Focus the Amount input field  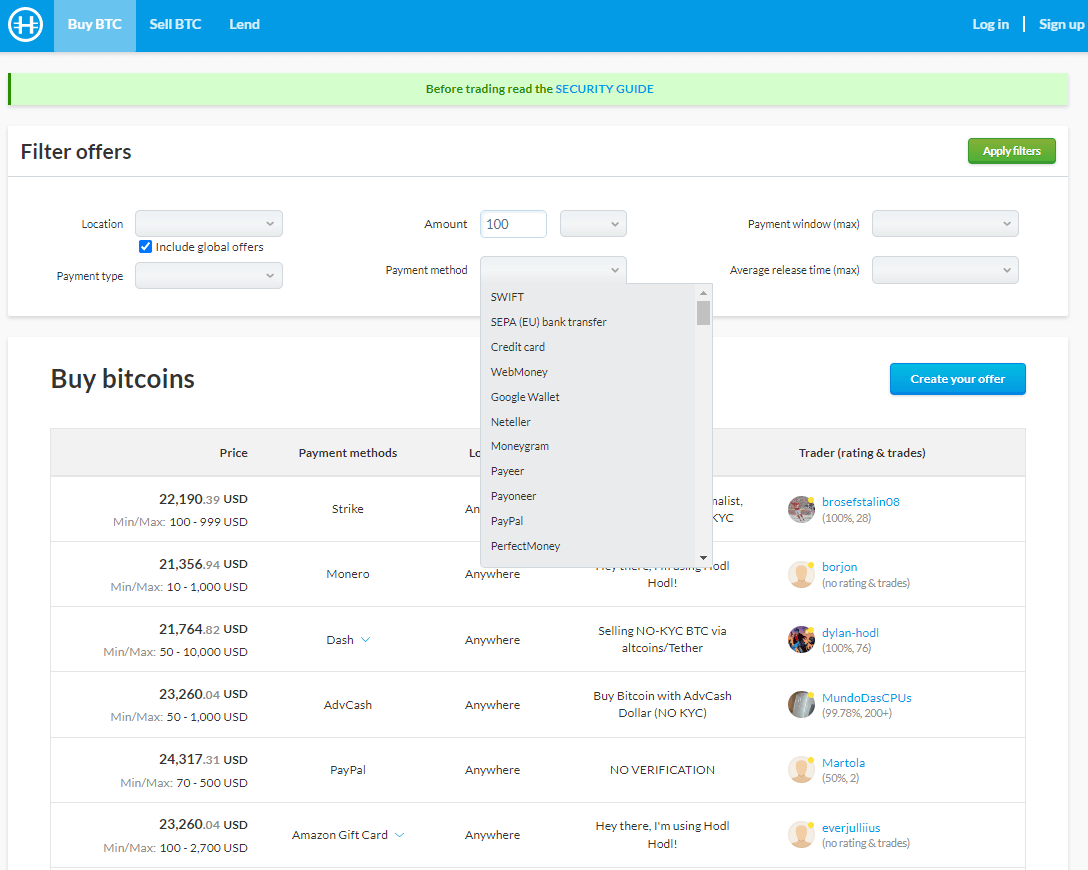[x=513, y=223]
